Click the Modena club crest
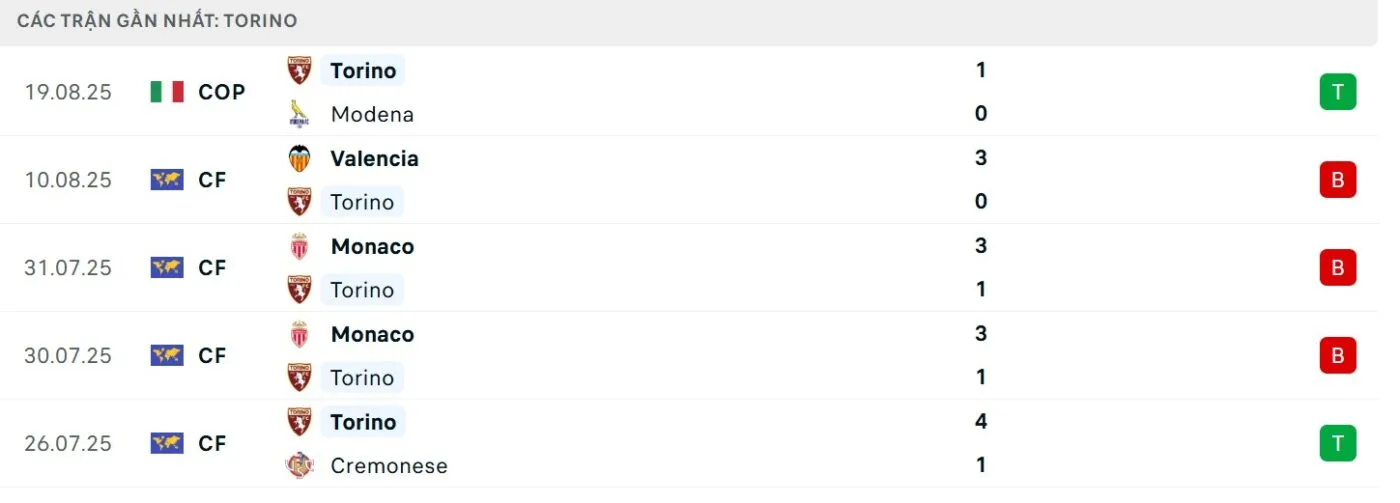 coord(298,114)
